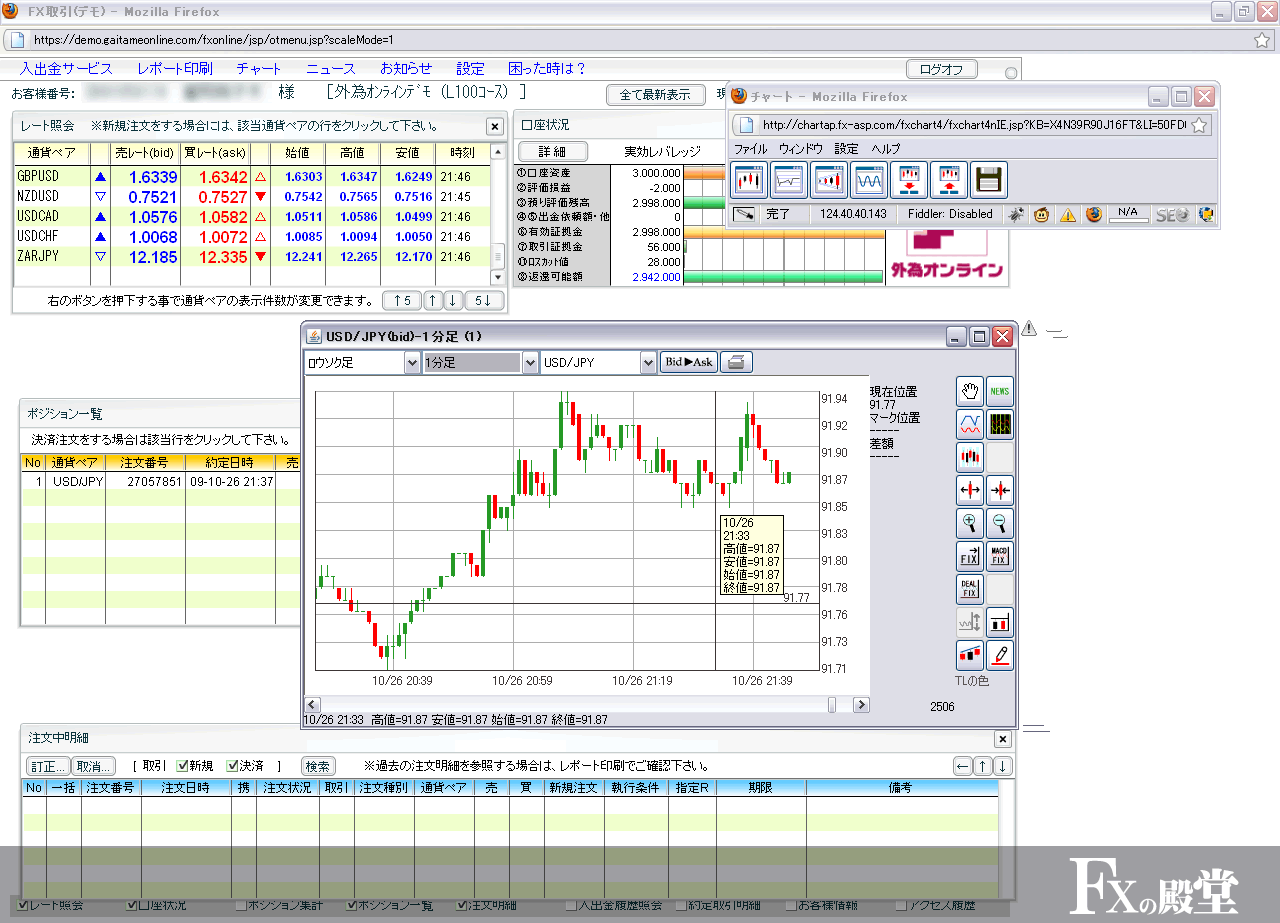Click the chart horizontal scrollbar thumb
Image resolution: width=1280 pixels, height=923 pixels.
pyautogui.click(x=832, y=705)
